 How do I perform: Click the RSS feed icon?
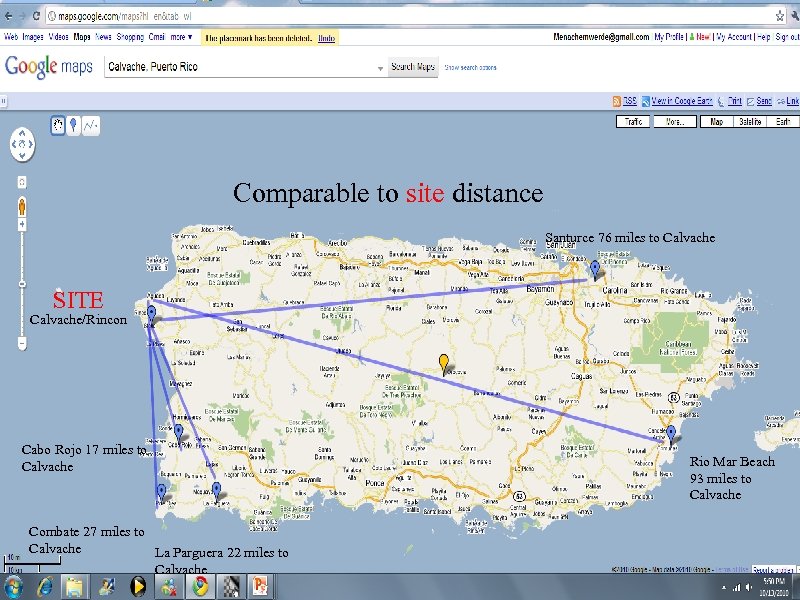(x=616, y=100)
